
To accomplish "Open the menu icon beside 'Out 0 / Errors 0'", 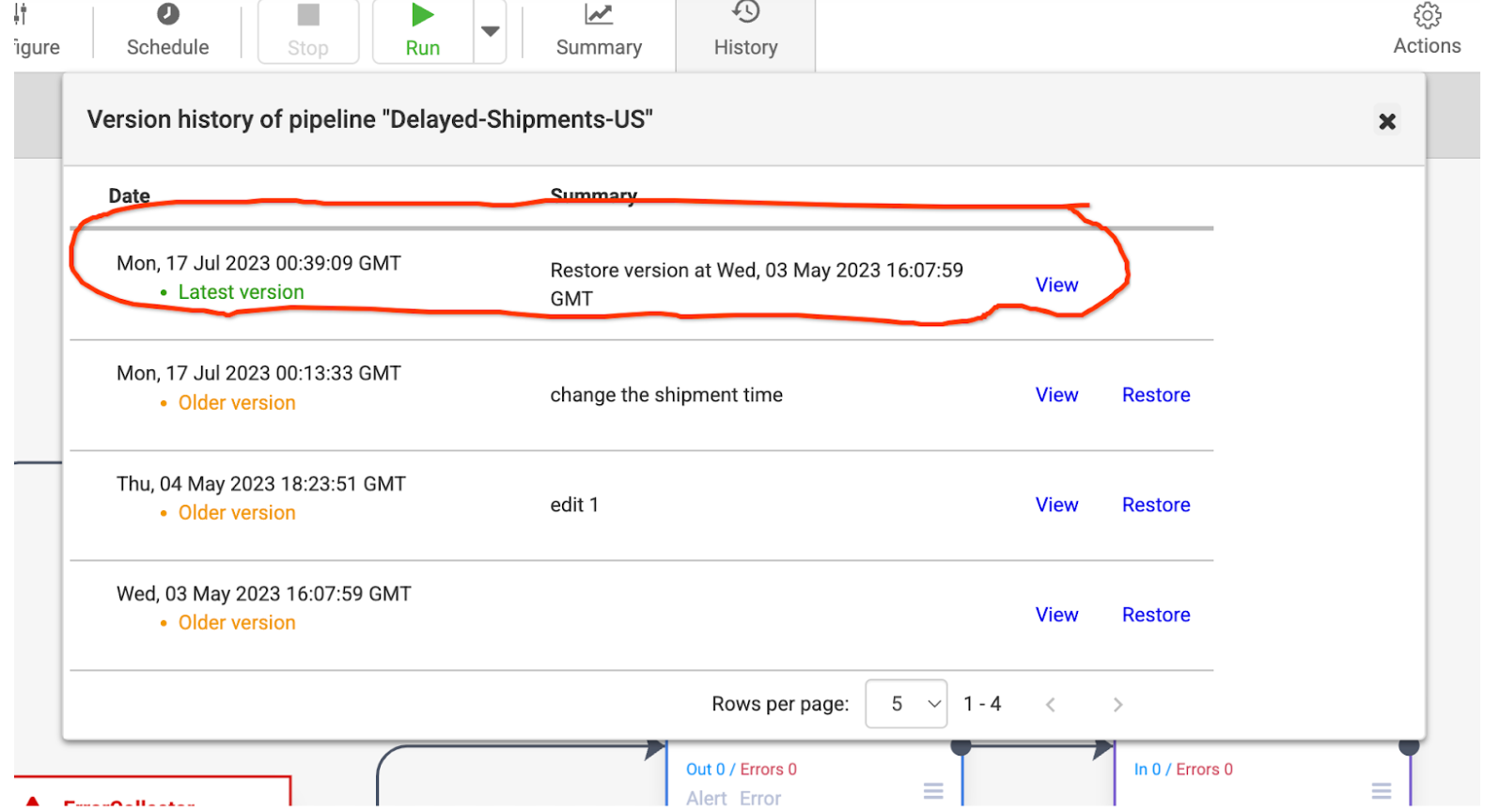I will [933, 791].
